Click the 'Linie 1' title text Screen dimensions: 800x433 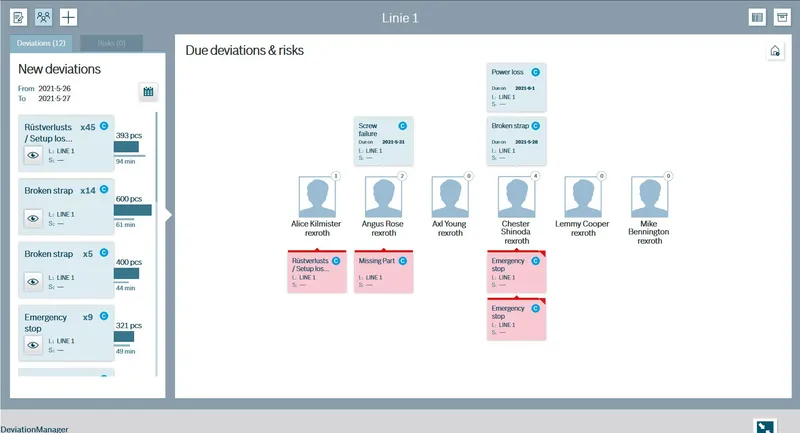(x=400, y=18)
